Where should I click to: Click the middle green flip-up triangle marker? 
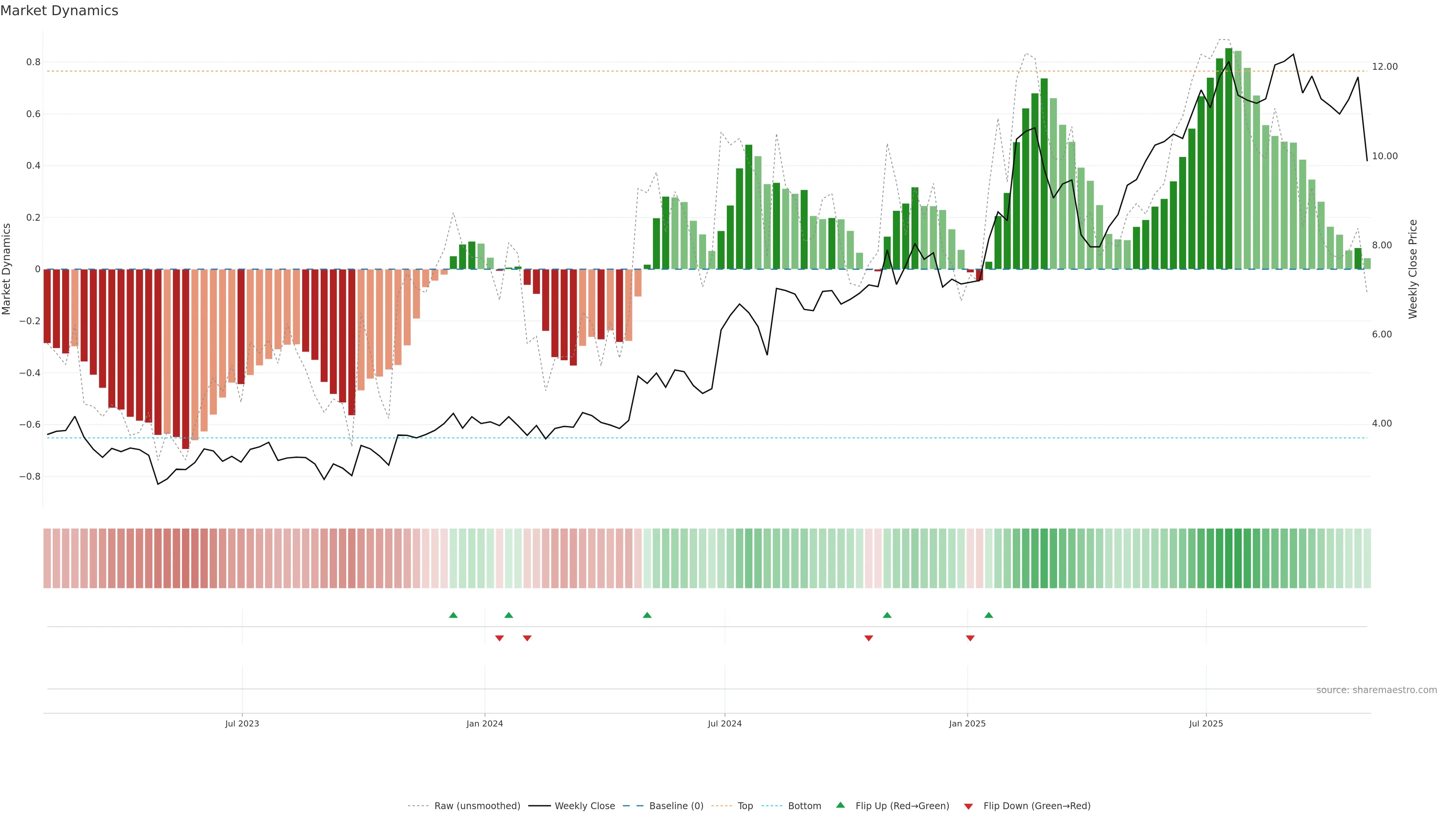(647, 615)
